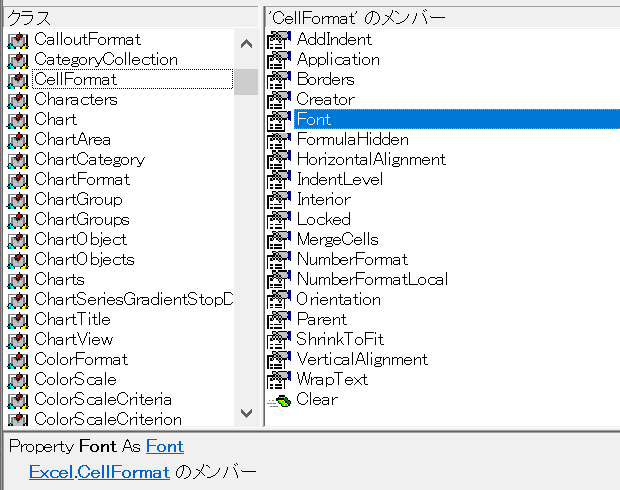Click the class icon beside CalloutFormat
The height and width of the screenshot is (490, 620).
(x=18, y=40)
